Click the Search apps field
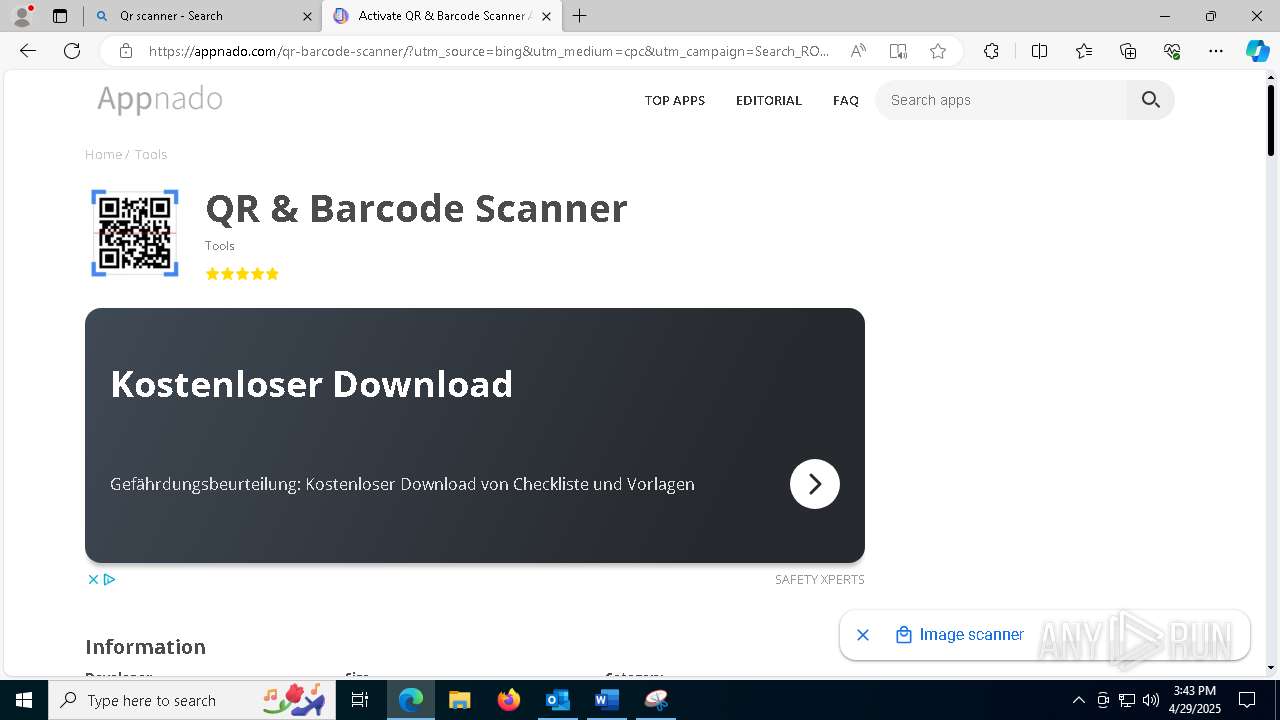The image size is (1280, 720). pyautogui.click(x=1001, y=100)
